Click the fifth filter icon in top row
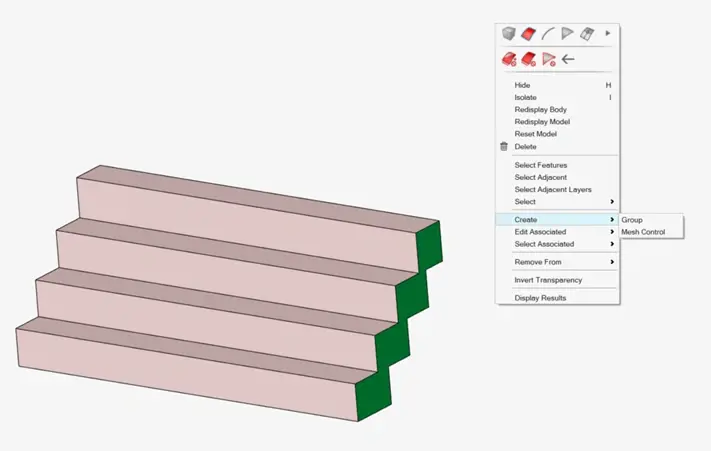This screenshot has height=451, width=711. point(587,34)
